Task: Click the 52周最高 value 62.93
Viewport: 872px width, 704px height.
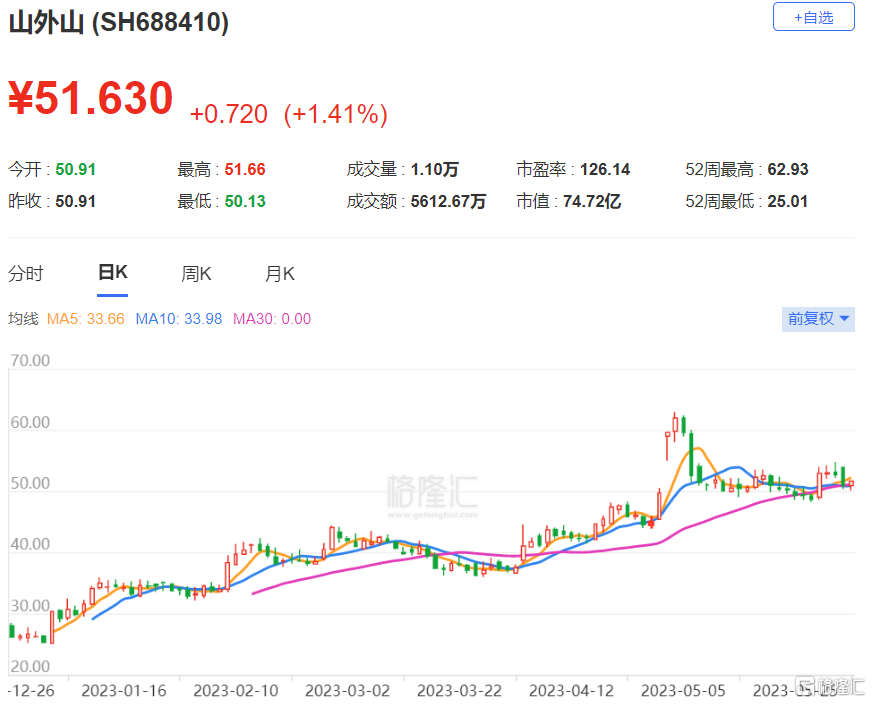Action: point(787,170)
